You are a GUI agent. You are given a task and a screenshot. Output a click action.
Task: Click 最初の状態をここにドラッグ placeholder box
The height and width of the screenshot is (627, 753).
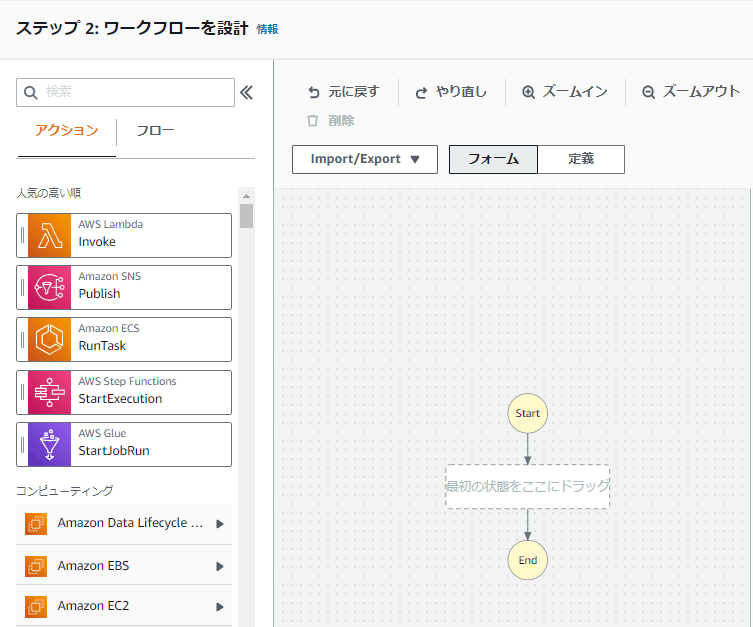[527, 486]
